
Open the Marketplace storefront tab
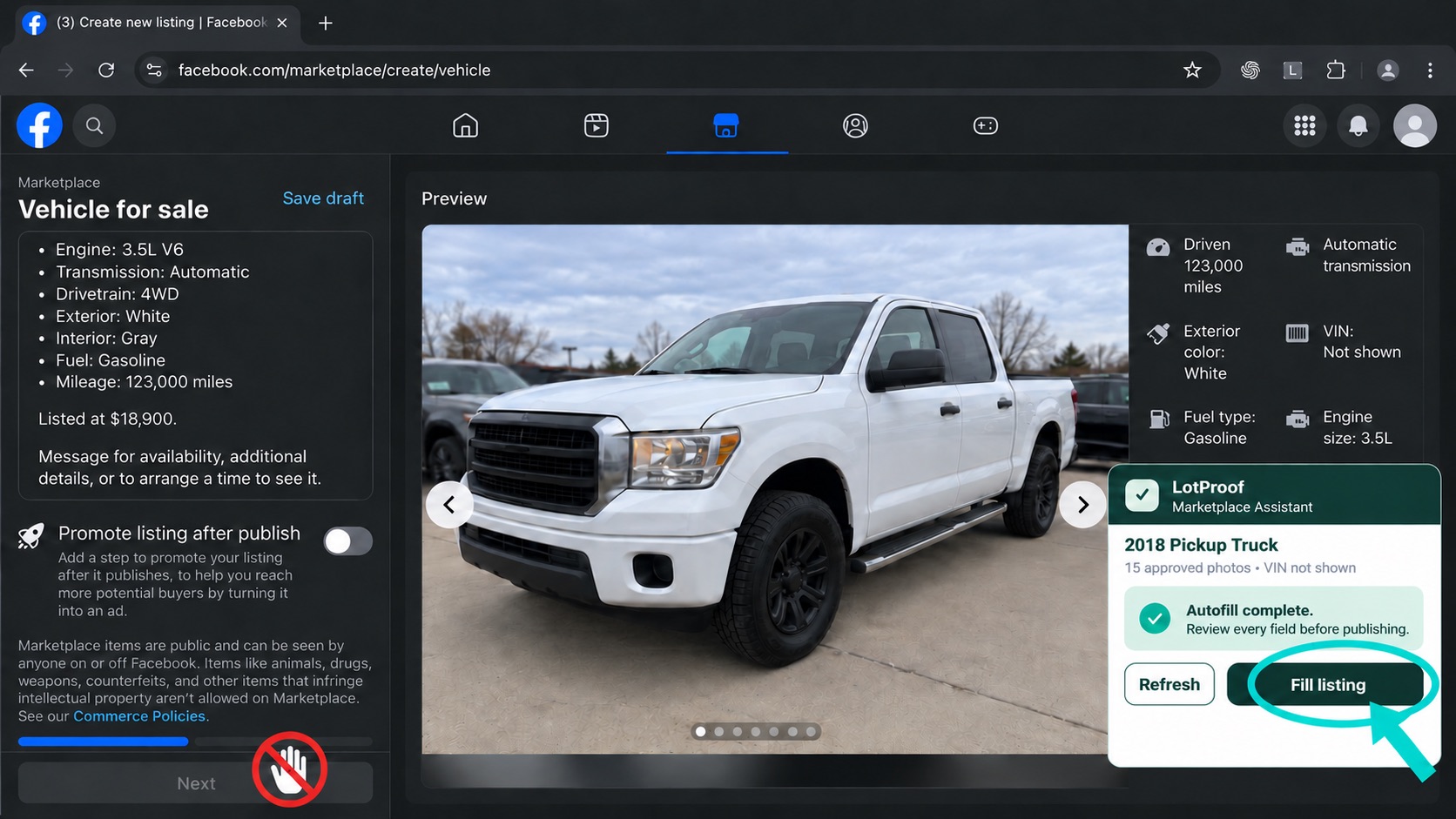[726, 125]
